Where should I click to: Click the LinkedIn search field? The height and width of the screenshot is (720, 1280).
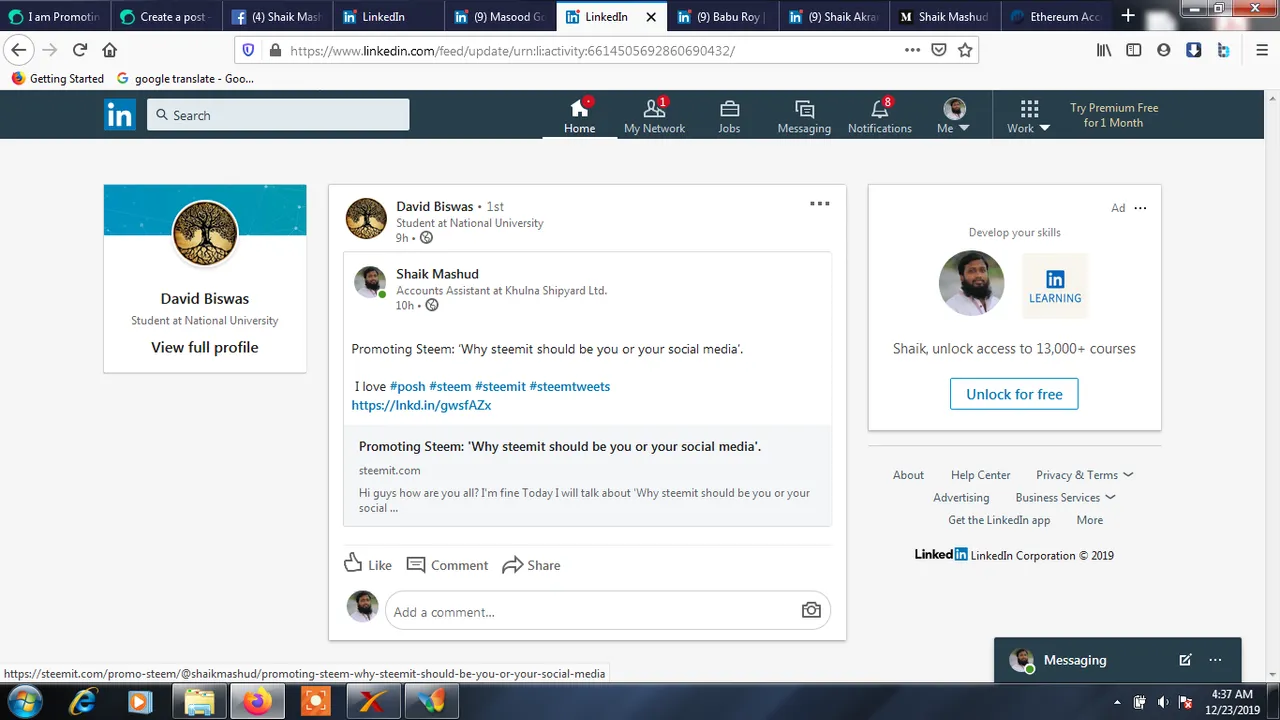(x=278, y=115)
